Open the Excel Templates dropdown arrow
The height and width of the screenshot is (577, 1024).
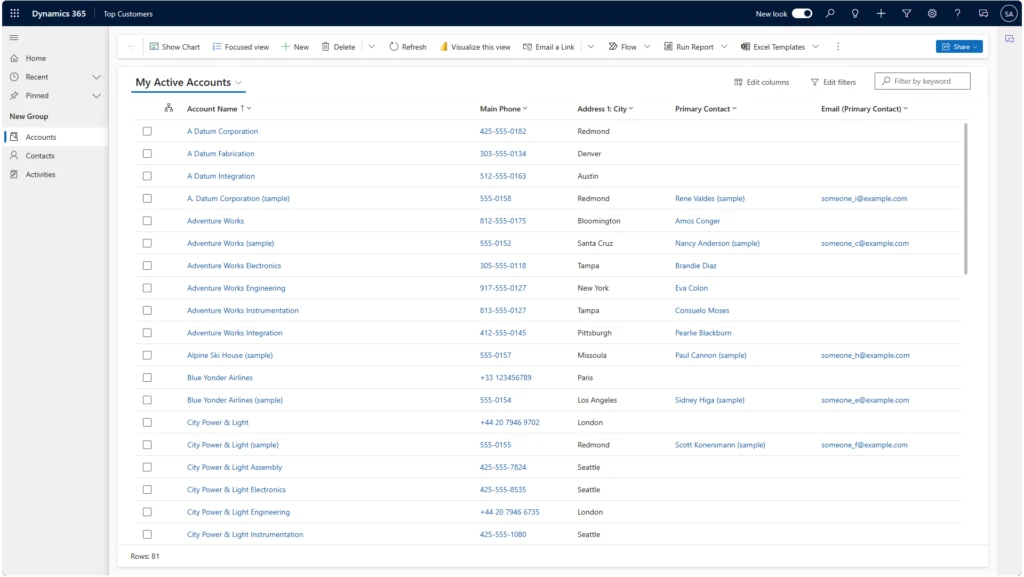[x=816, y=47]
